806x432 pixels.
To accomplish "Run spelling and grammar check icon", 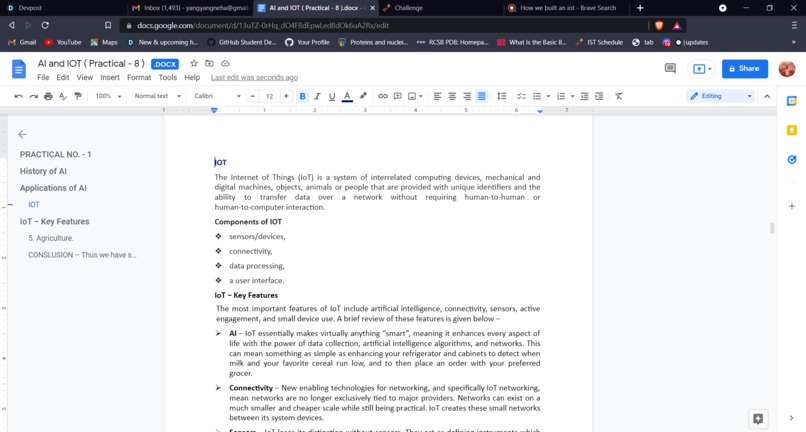I will (x=63, y=96).
